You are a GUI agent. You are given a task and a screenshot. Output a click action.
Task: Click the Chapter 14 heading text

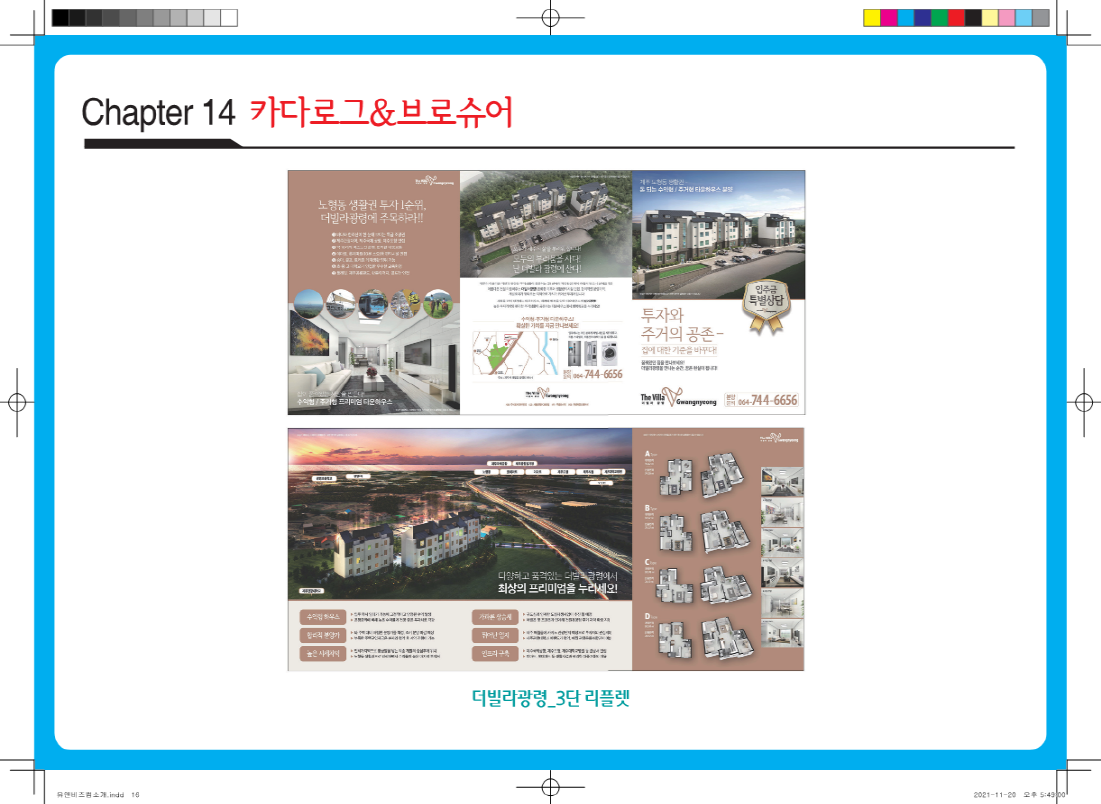coord(158,112)
